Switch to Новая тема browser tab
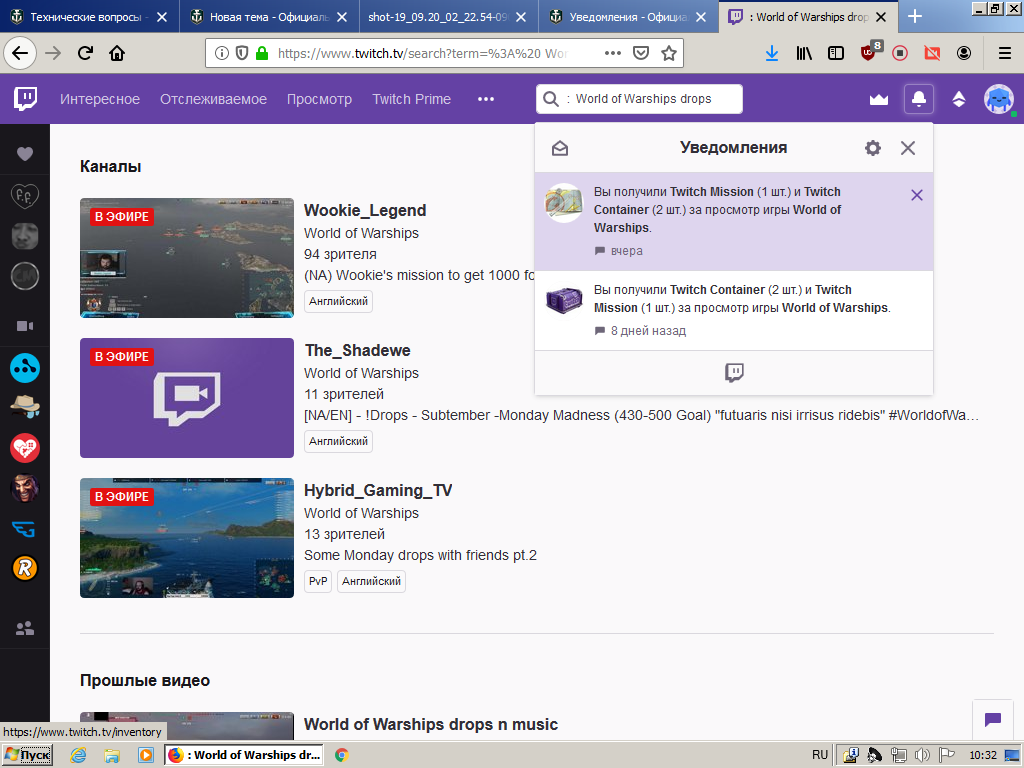 point(269,17)
